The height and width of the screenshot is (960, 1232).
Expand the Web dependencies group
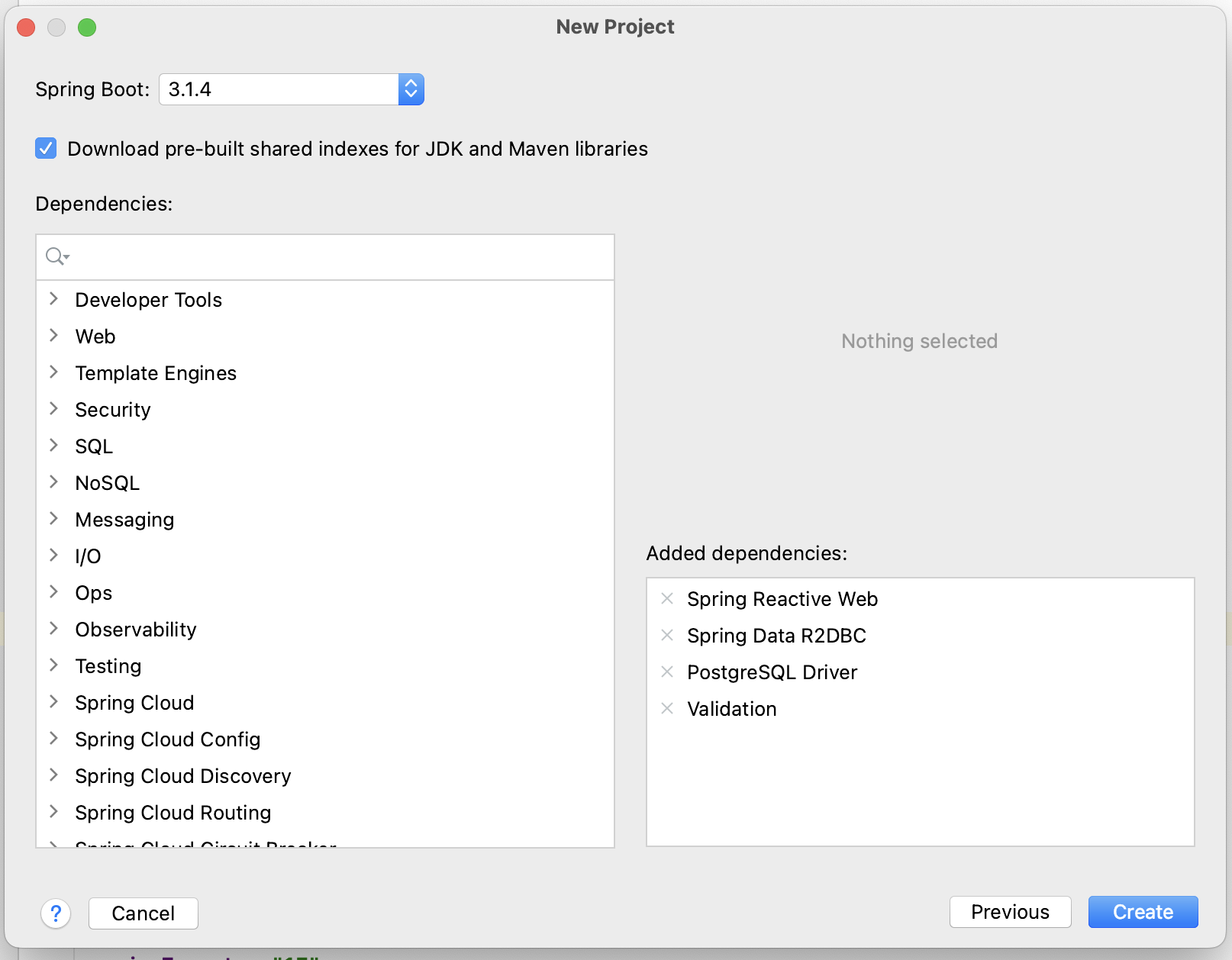point(54,336)
